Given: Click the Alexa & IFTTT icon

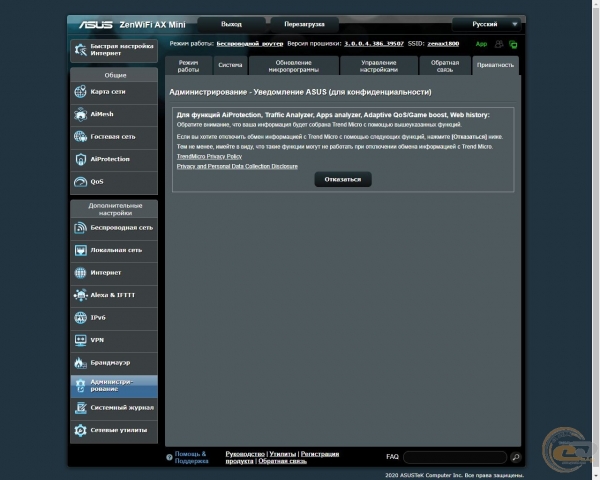Looking at the screenshot, I should point(80,295).
